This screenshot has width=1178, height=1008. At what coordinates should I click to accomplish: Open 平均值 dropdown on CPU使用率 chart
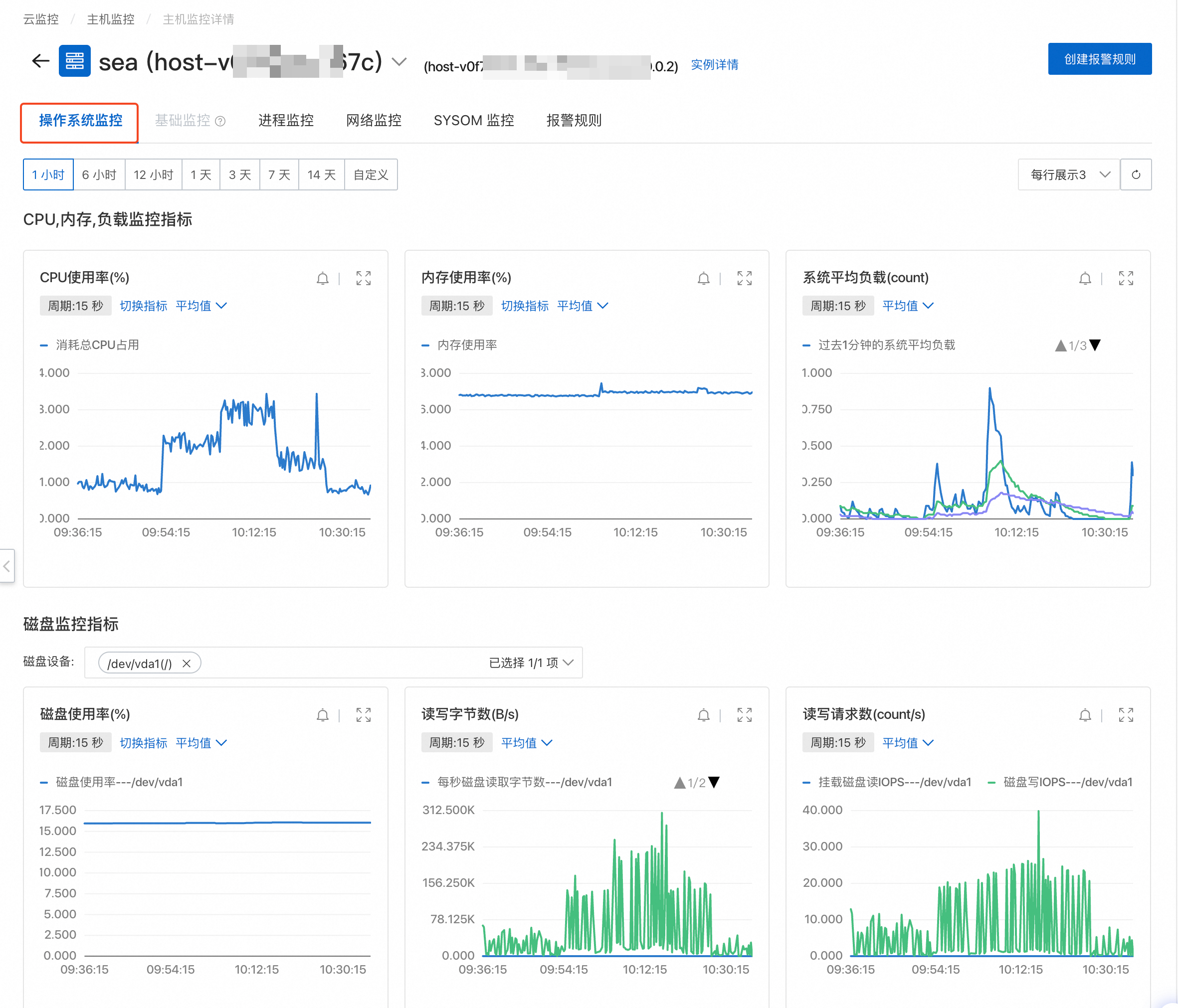(x=200, y=306)
